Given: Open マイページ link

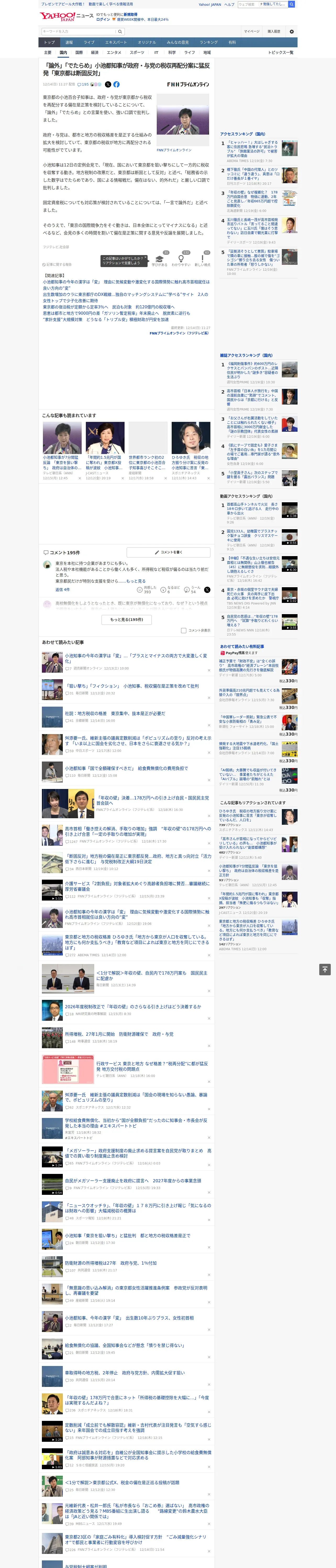Looking at the screenshot, I should [252, 31].
